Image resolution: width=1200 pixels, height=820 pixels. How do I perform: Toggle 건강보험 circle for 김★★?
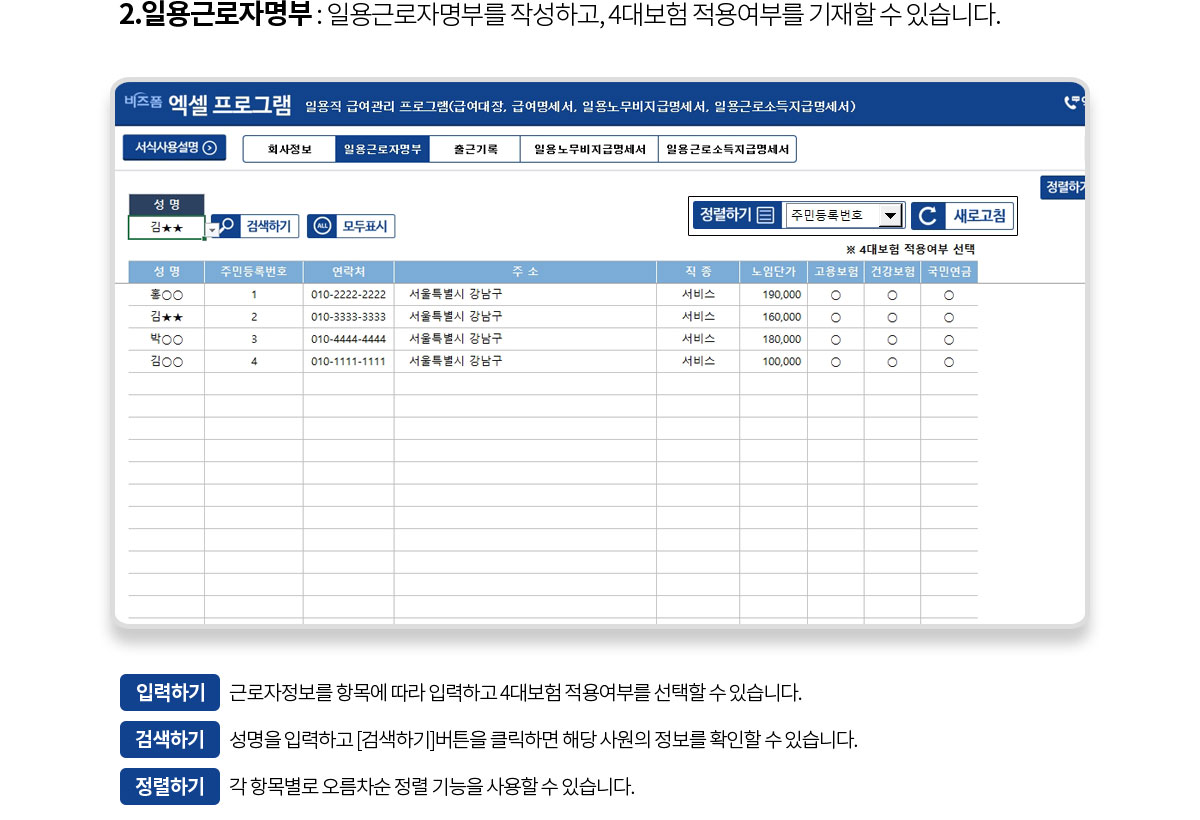pos(892,317)
